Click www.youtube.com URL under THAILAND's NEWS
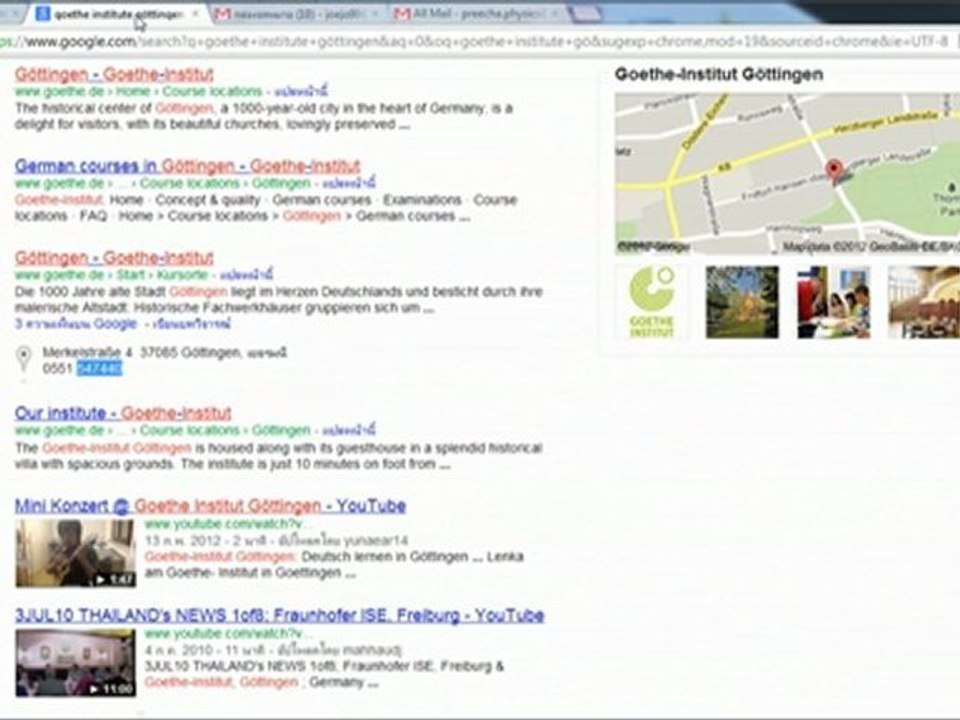 coord(228,634)
